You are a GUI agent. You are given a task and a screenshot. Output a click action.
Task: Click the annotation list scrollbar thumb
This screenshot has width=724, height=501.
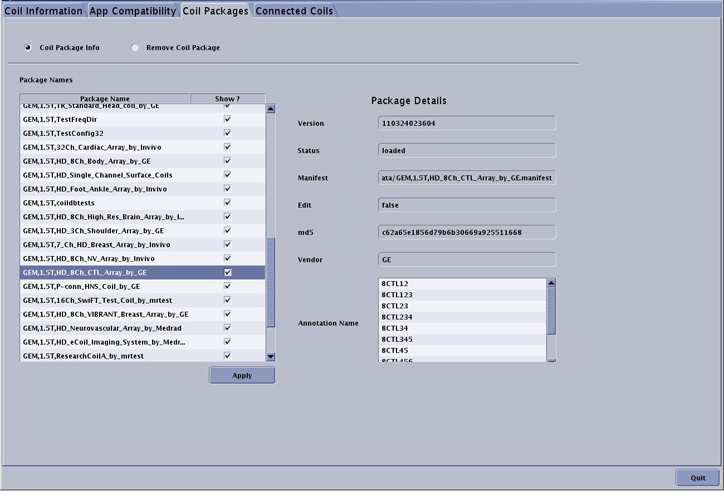pos(551,312)
